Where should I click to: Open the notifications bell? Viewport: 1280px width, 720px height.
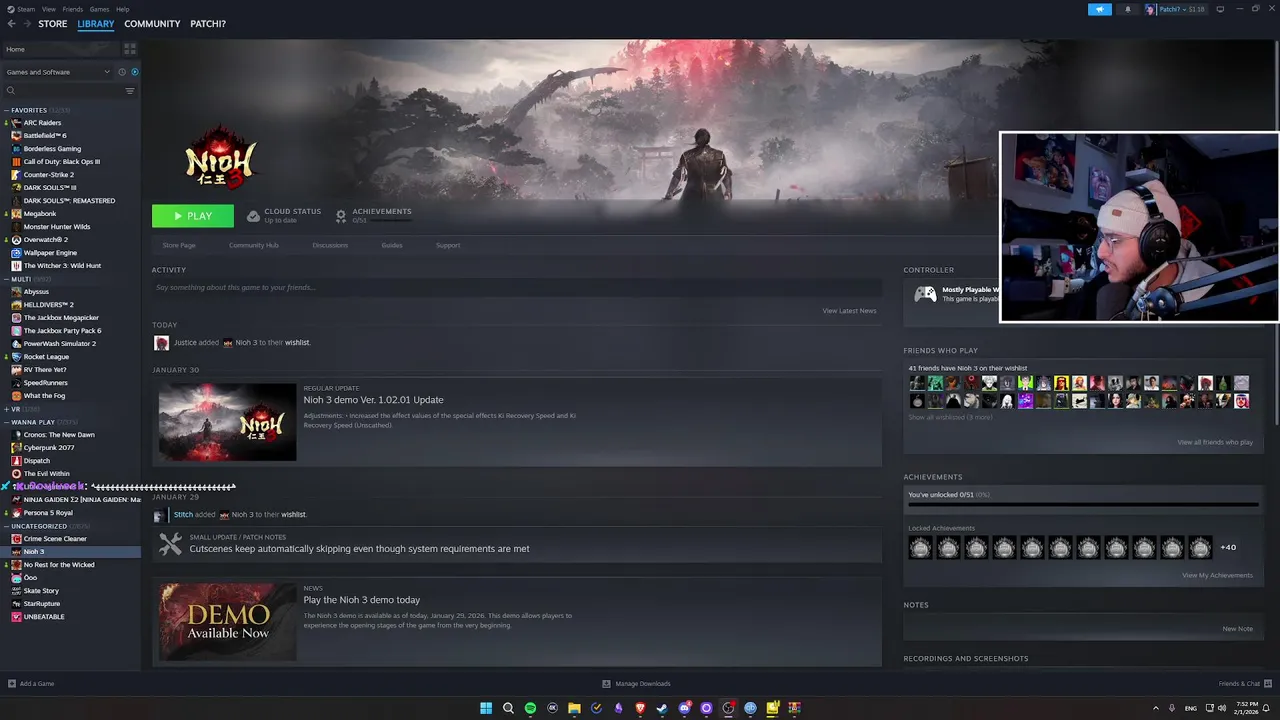pyautogui.click(x=1128, y=9)
